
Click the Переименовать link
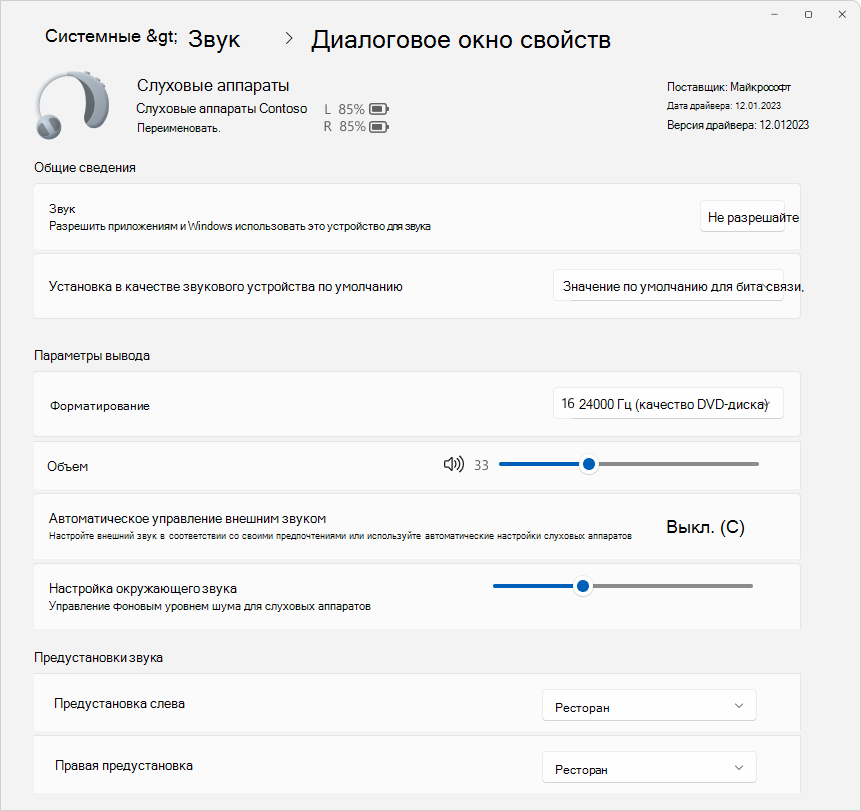[178, 128]
